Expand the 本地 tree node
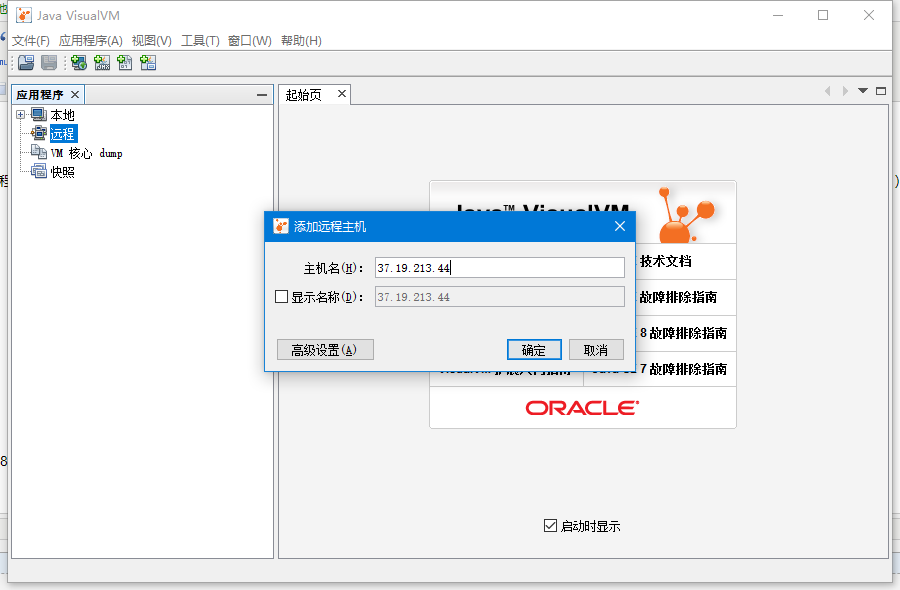 click(x=21, y=115)
